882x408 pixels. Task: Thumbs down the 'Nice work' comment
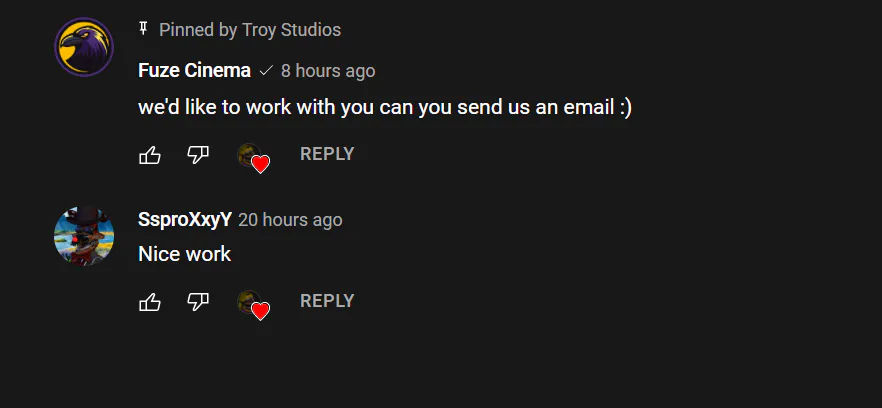point(198,302)
